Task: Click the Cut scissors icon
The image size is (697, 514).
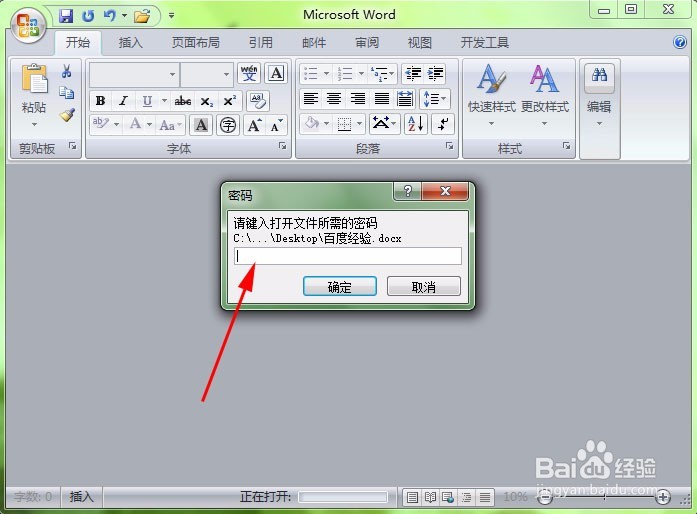Action: [67, 71]
